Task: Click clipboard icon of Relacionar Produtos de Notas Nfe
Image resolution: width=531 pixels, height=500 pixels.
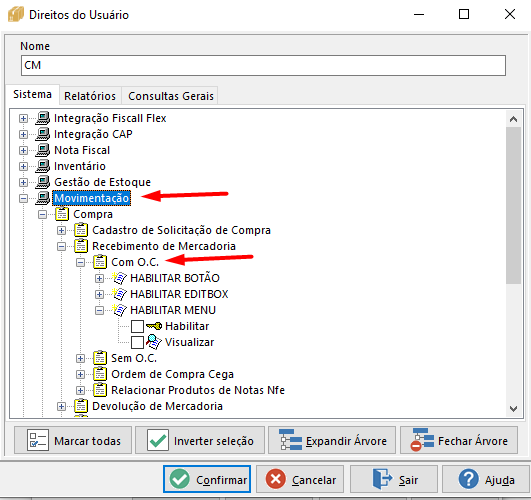Action: (x=100, y=390)
